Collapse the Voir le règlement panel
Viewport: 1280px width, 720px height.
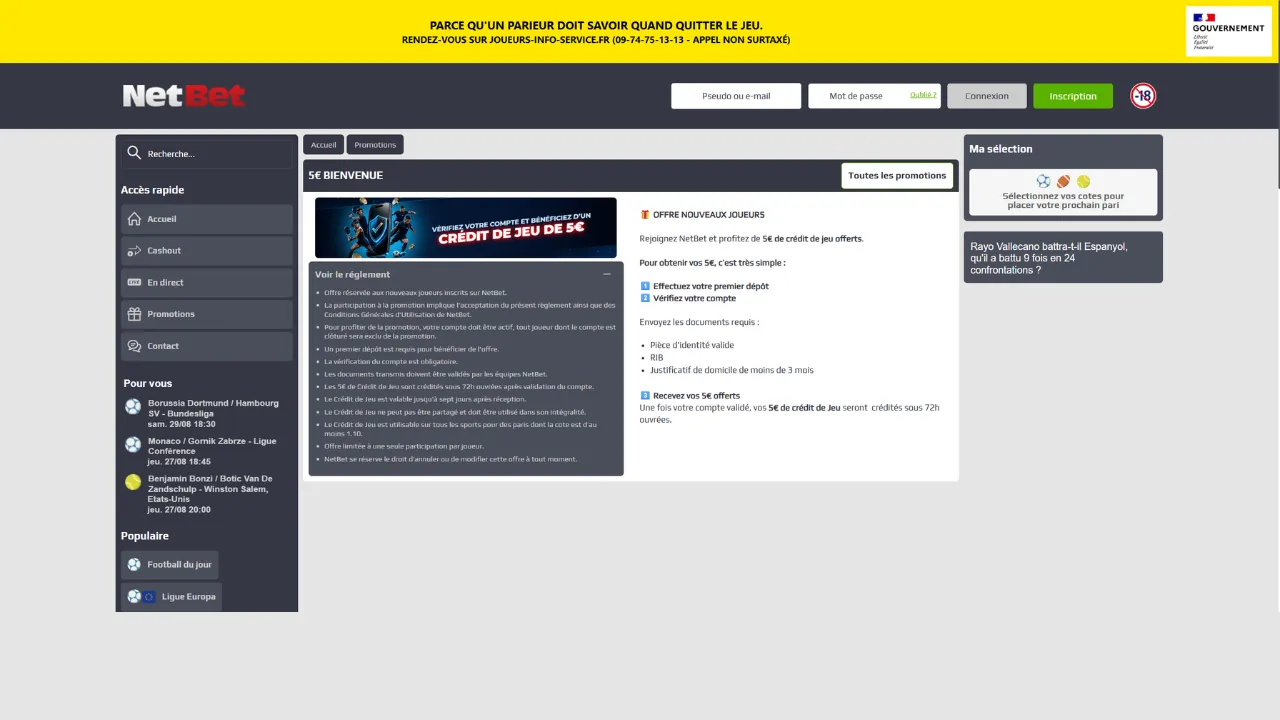pyautogui.click(x=607, y=274)
